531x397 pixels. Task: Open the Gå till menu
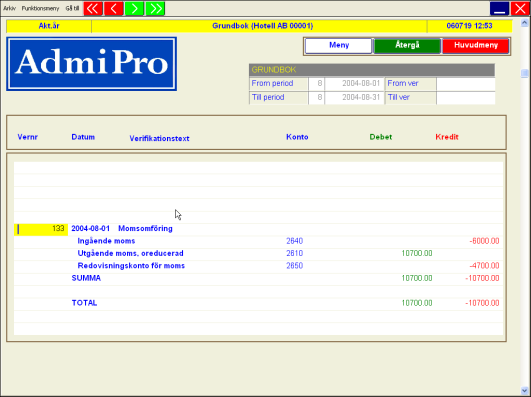tap(72, 8)
